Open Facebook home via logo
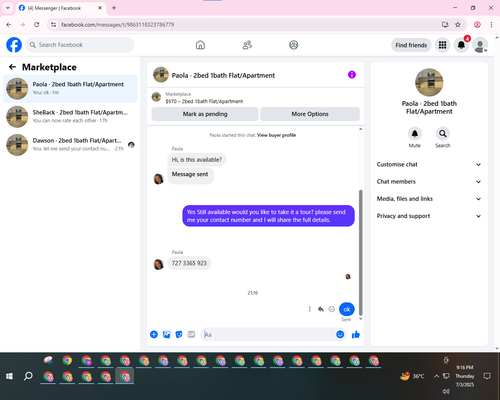The image size is (500, 400). coord(14,45)
